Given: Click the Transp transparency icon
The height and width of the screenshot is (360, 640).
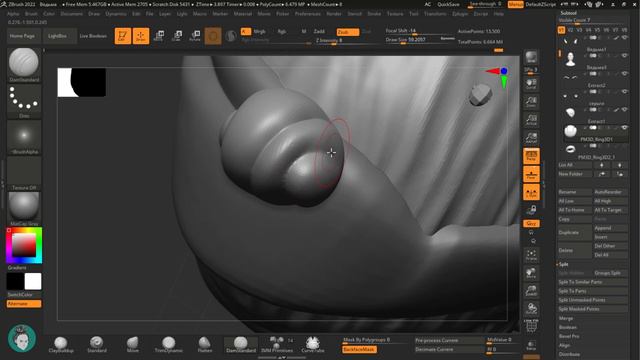Looking at the screenshot, I should tap(531, 345).
